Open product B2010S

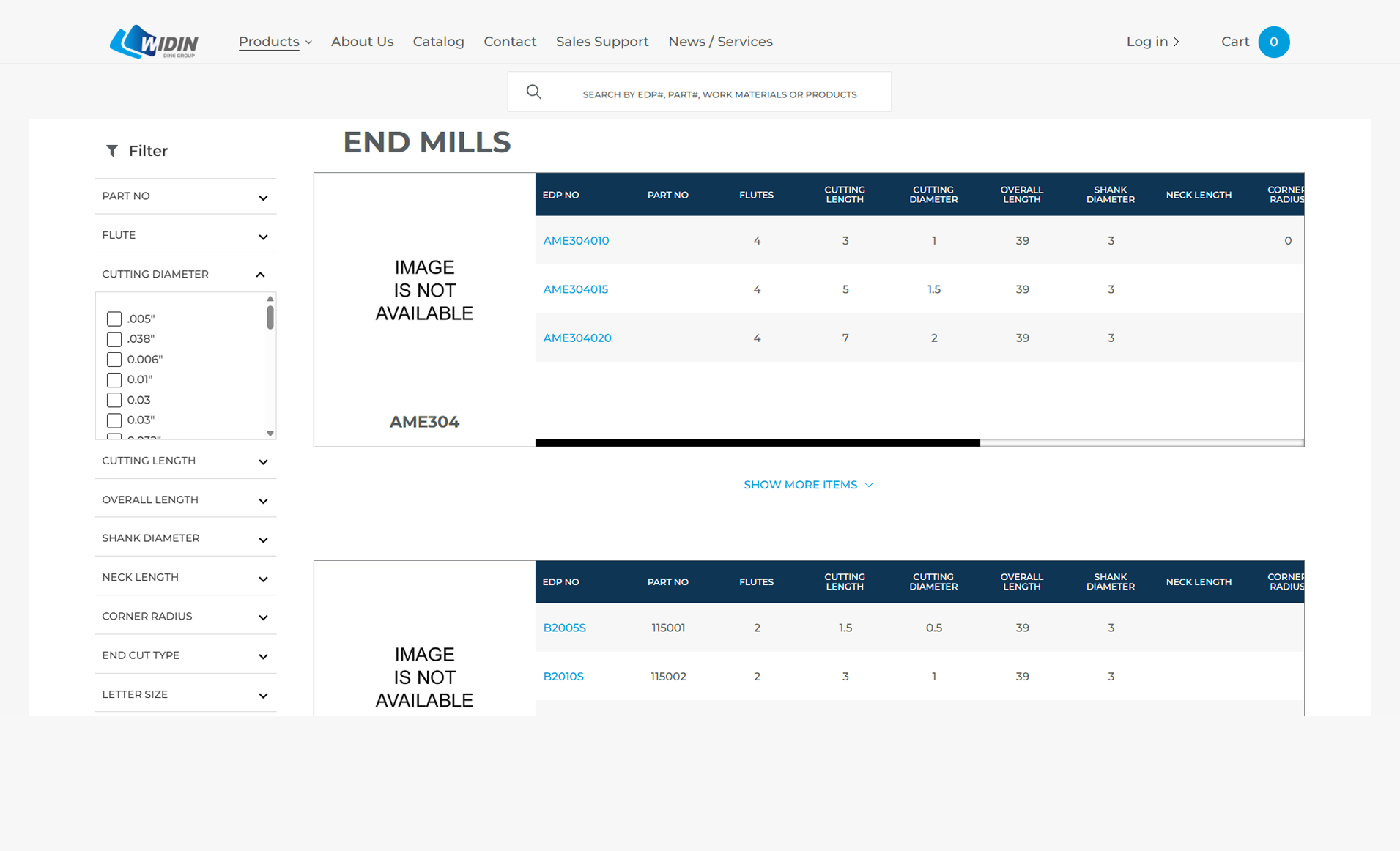coord(563,676)
